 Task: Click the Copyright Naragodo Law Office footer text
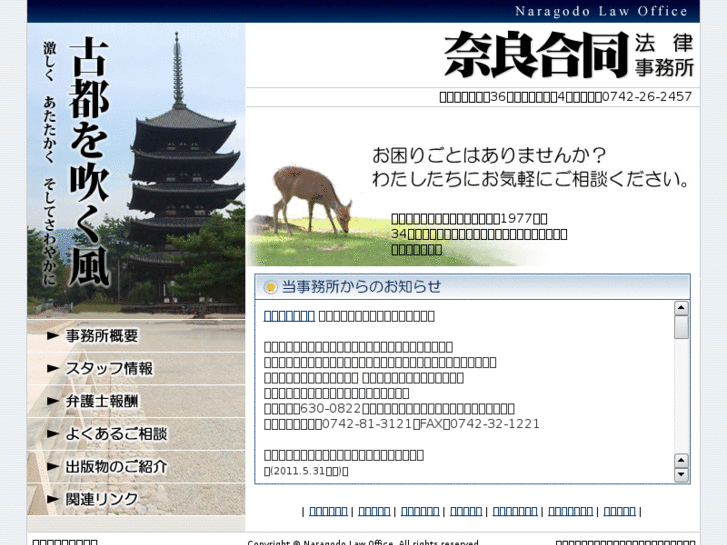tap(363, 542)
